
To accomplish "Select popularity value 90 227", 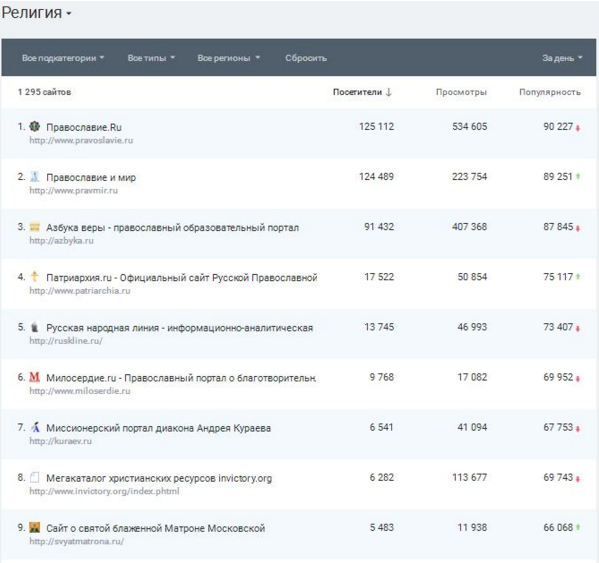I will pos(558,126).
